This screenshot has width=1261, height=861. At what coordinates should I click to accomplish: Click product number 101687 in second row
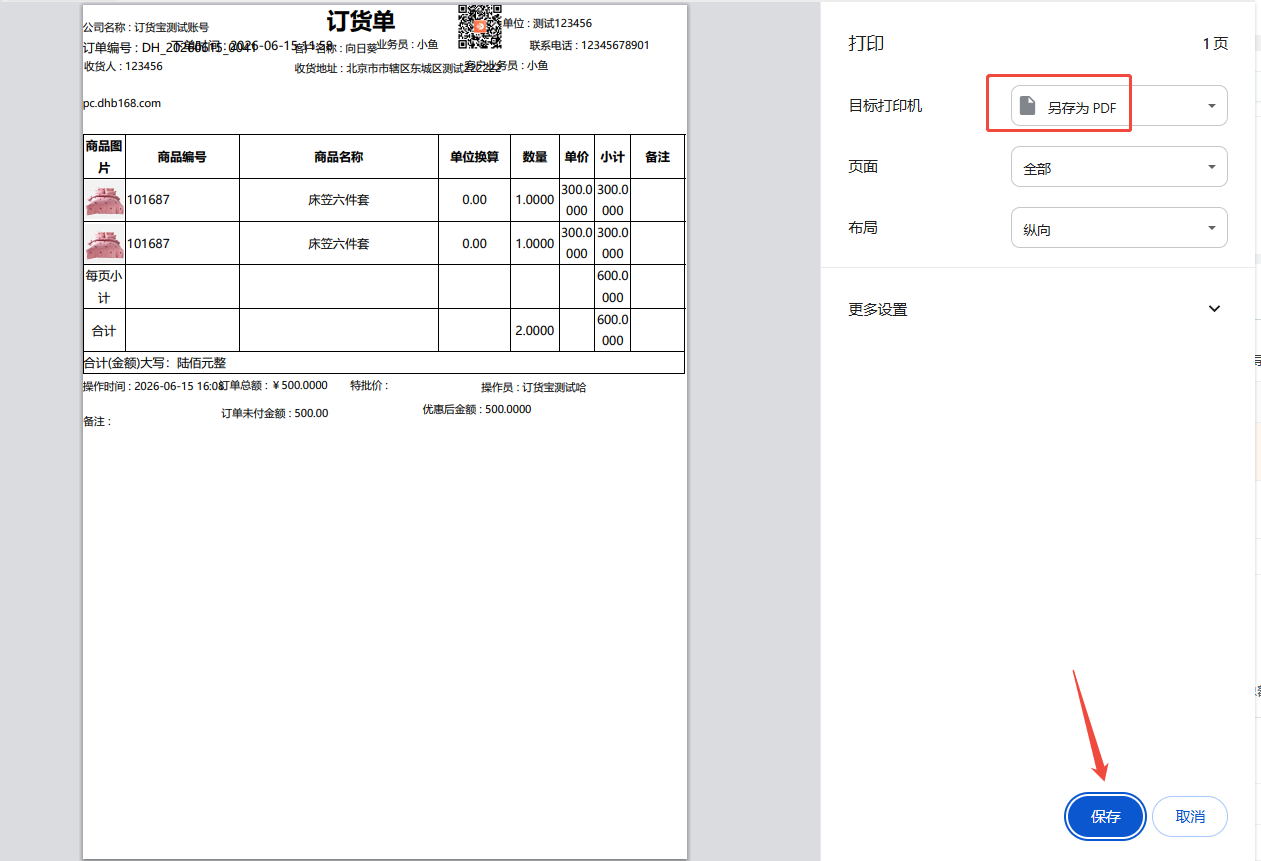(x=148, y=243)
